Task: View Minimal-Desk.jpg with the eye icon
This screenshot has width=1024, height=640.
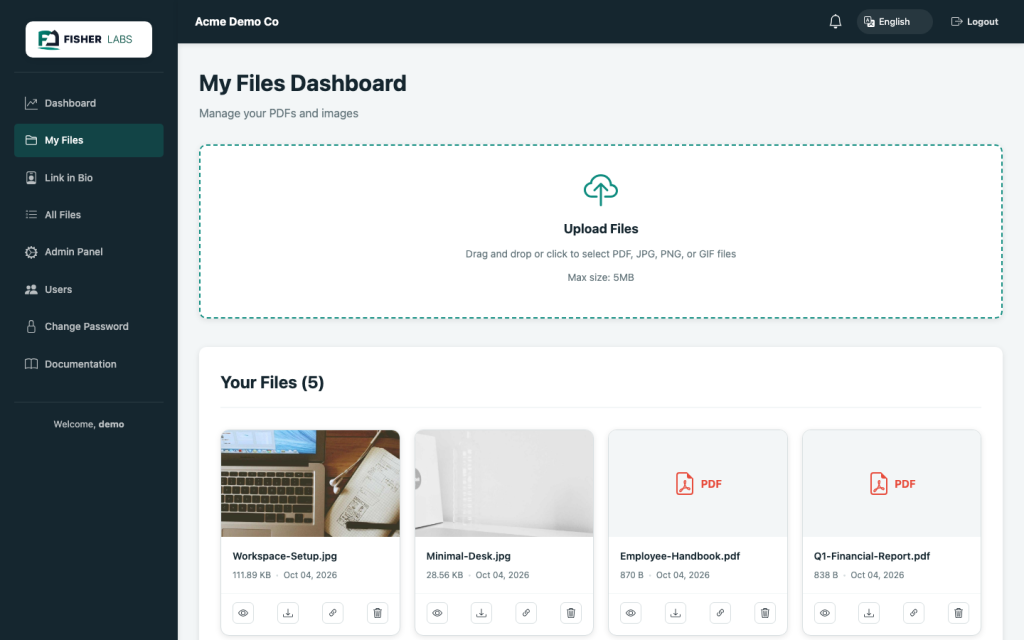Action: click(x=437, y=613)
